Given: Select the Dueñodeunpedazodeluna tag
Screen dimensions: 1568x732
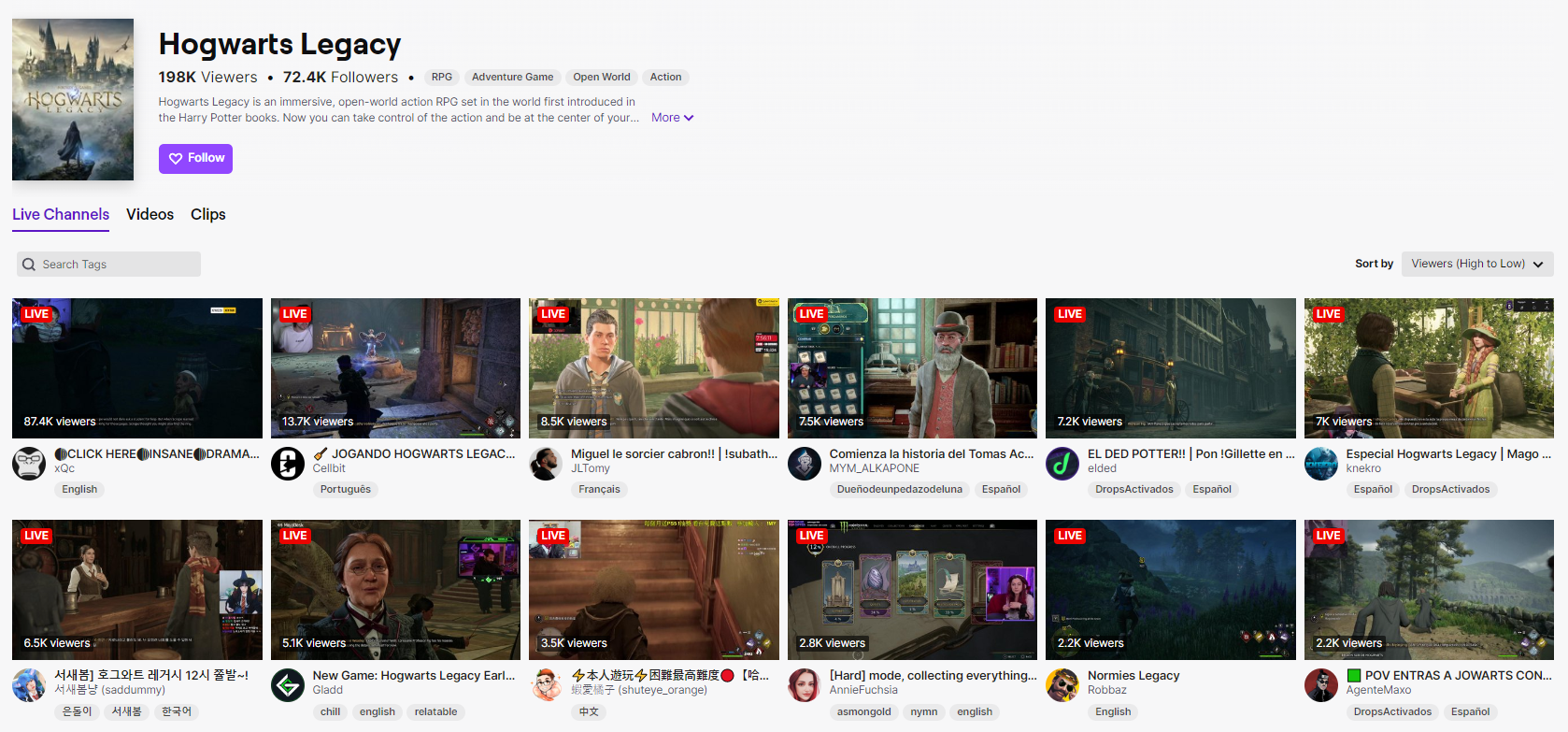Looking at the screenshot, I should tap(900, 490).
